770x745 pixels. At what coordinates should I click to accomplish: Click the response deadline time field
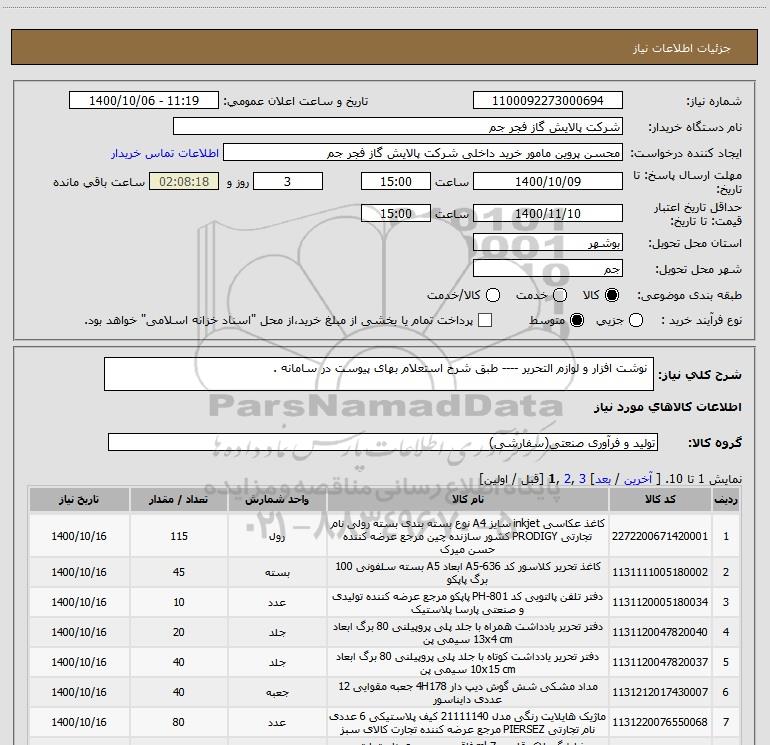396,181
